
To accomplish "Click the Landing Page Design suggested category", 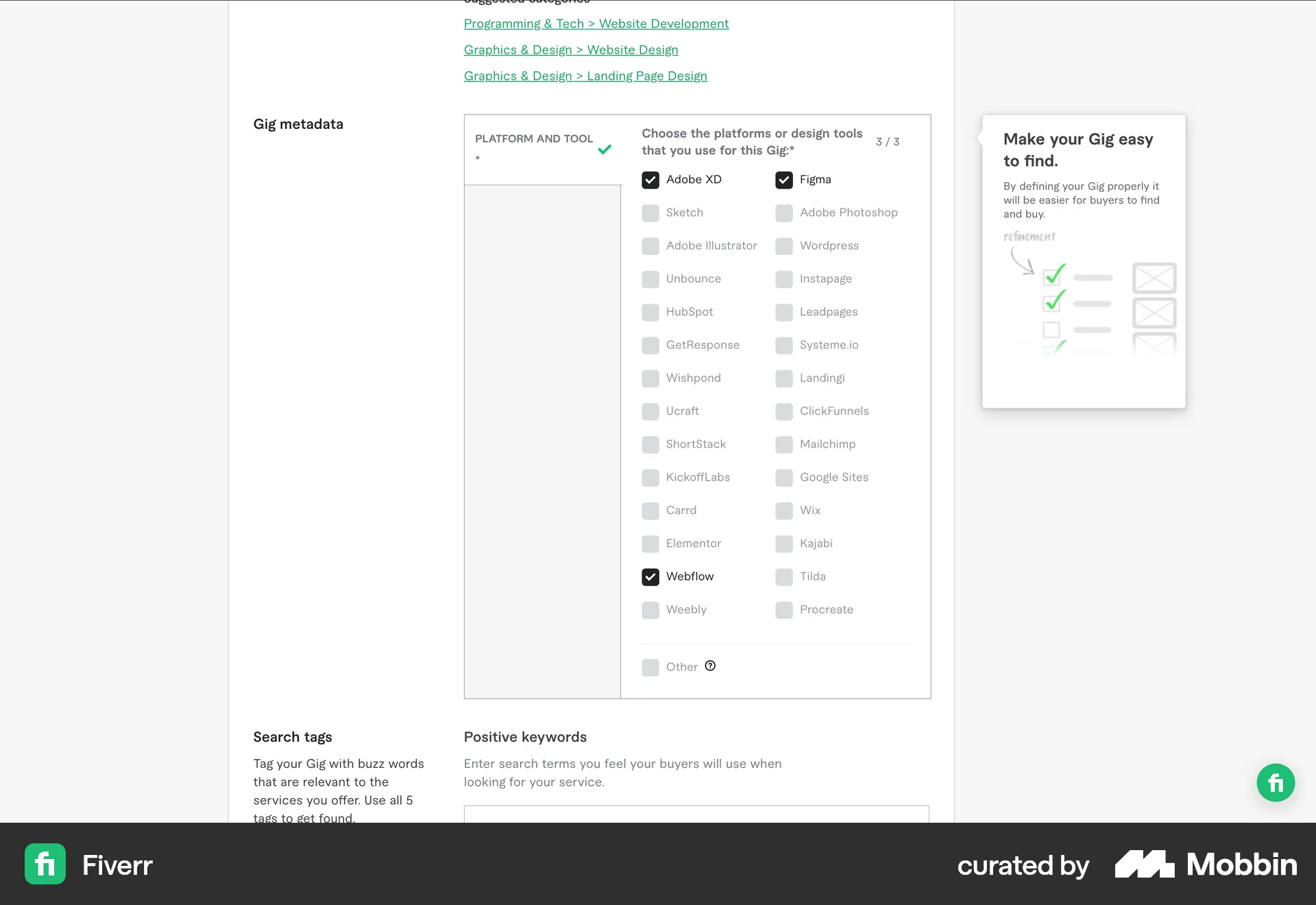I will (x=585, y=75).
